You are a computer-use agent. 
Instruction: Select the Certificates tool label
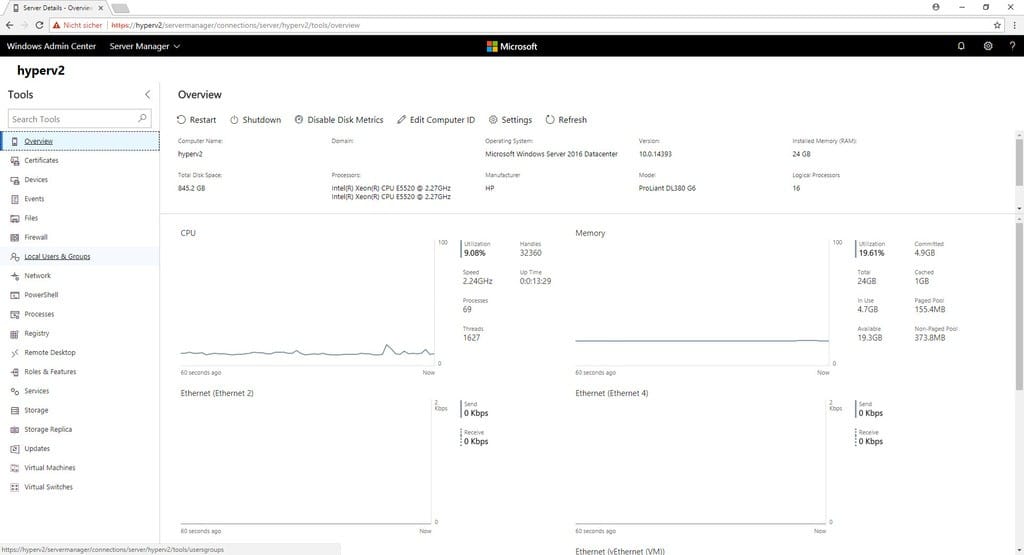(41, 161)
